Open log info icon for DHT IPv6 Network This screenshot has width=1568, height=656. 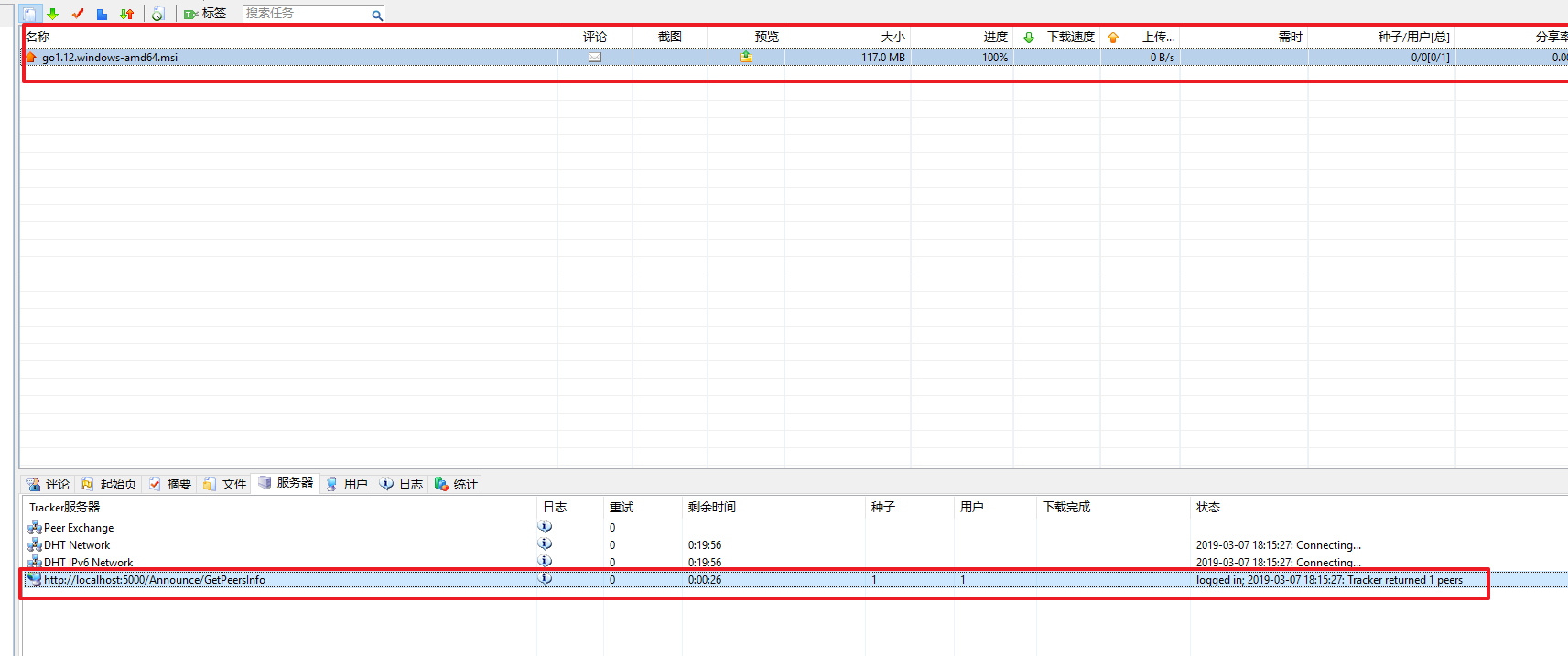tap(545, 562)
